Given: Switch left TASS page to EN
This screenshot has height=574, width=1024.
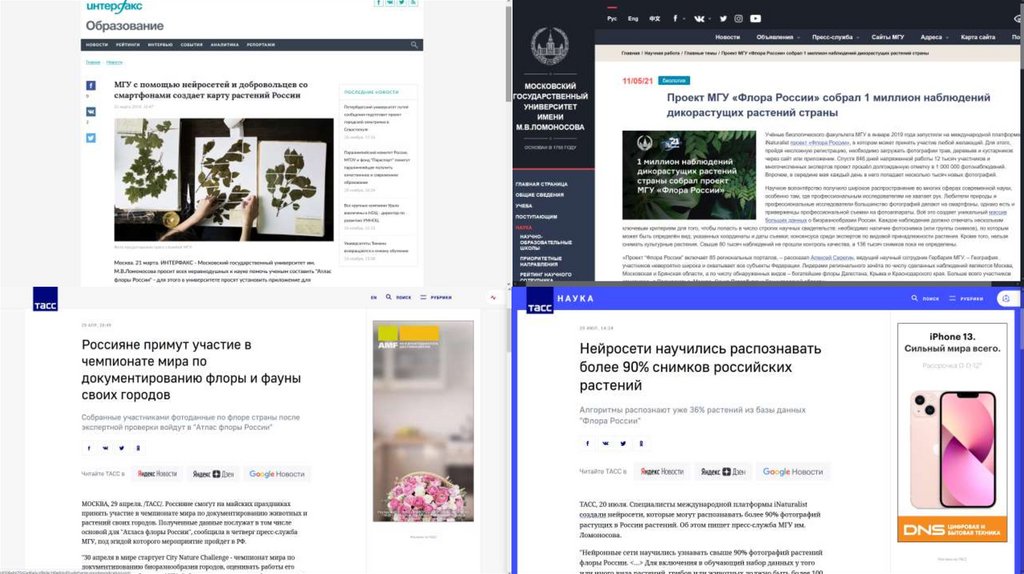Looking at the screenshot, I should [x=374, y=297].
